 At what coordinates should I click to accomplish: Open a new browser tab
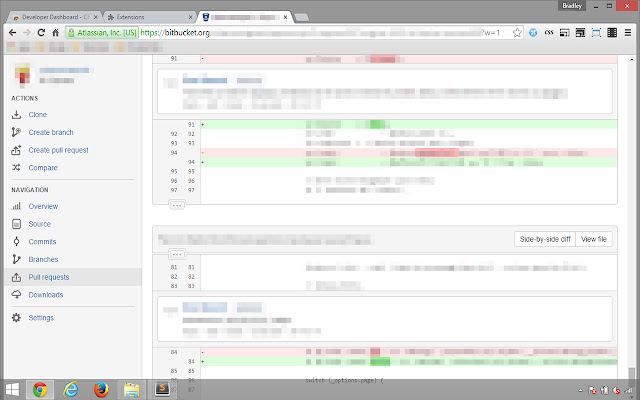click(301, 18)
